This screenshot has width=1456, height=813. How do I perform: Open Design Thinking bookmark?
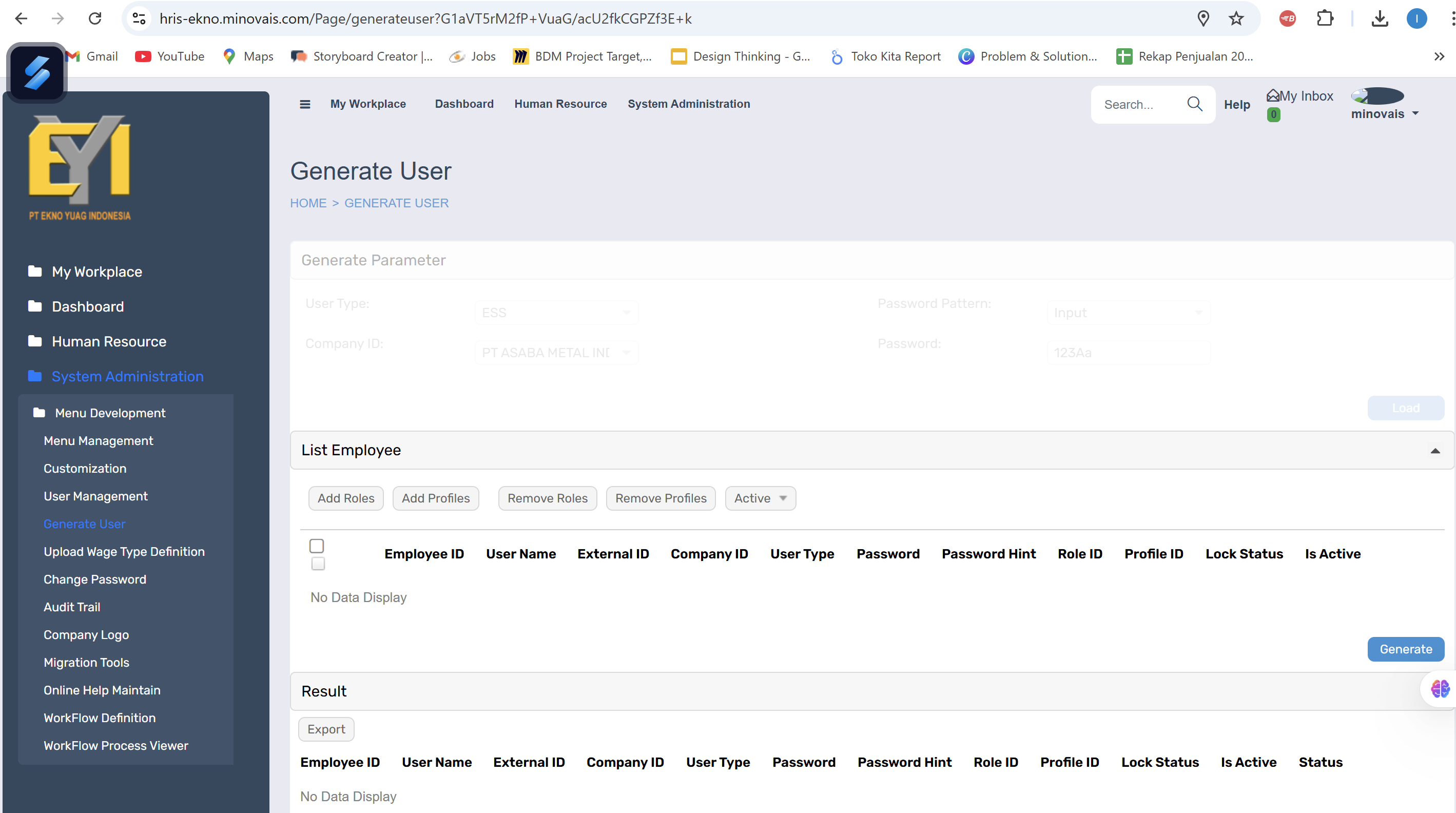pos(741,56)
